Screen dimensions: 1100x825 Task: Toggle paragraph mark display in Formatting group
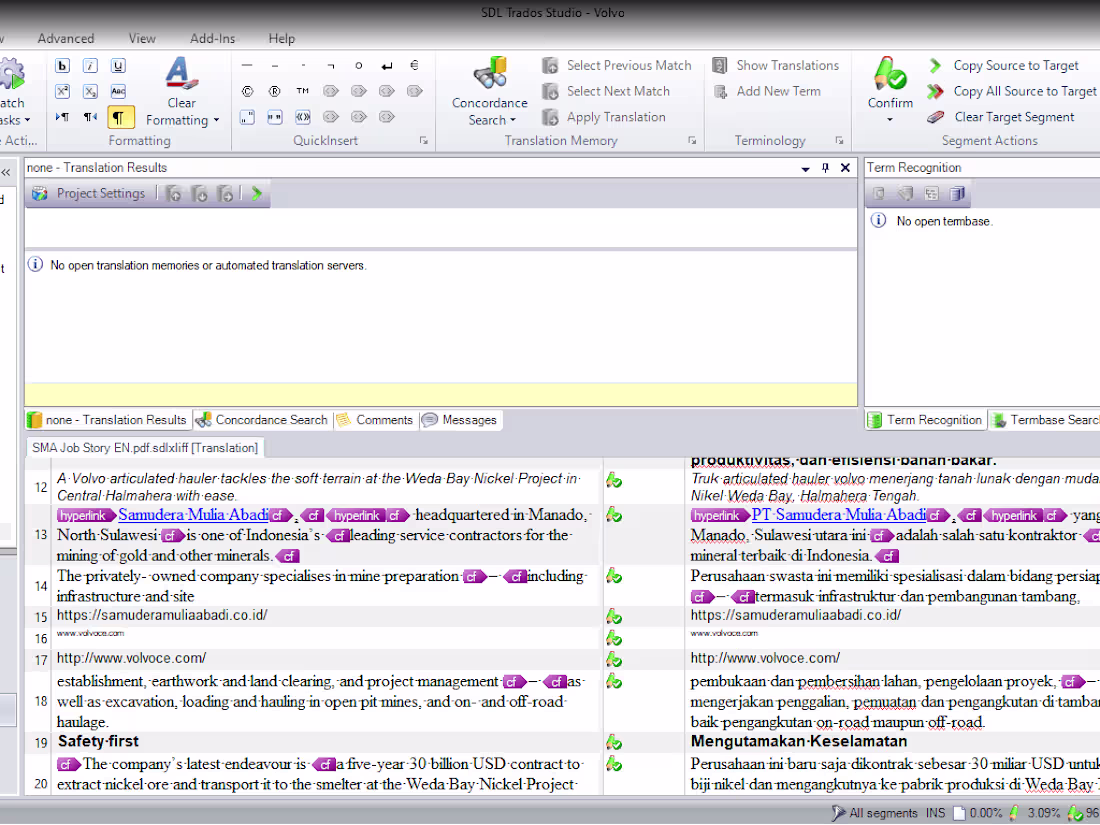tap(120, 117)
